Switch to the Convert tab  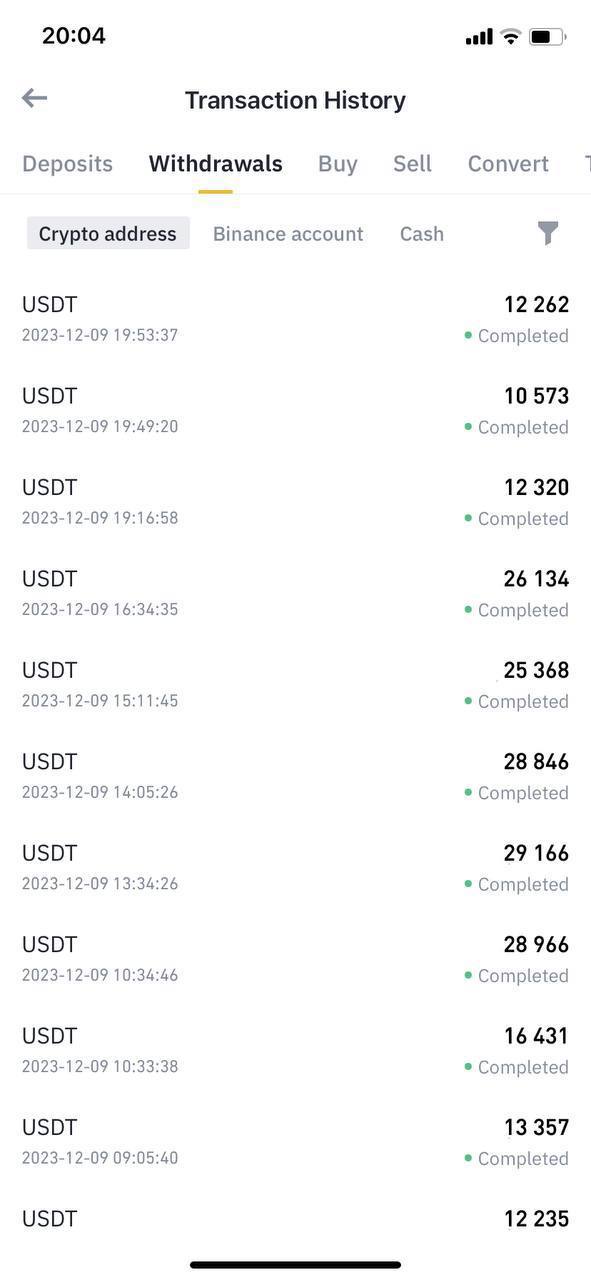[508, 164]
